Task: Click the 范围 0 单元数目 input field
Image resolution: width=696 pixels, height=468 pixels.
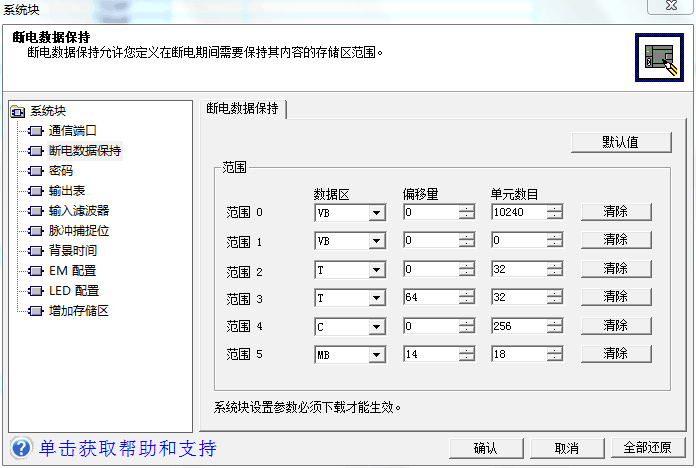Action: click(518, 212)
